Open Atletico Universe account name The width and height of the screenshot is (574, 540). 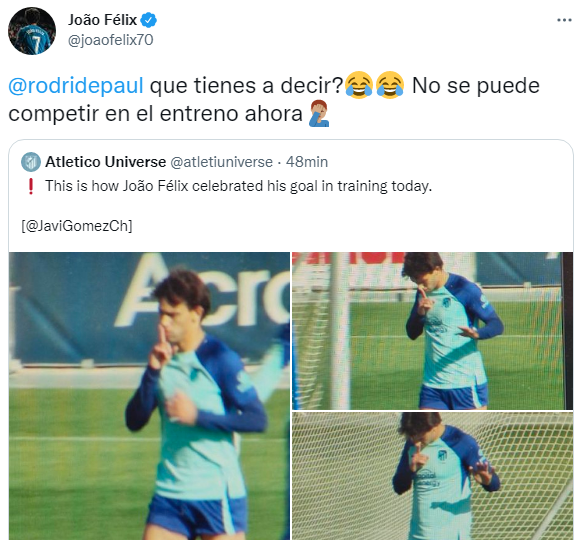(105, 161)
